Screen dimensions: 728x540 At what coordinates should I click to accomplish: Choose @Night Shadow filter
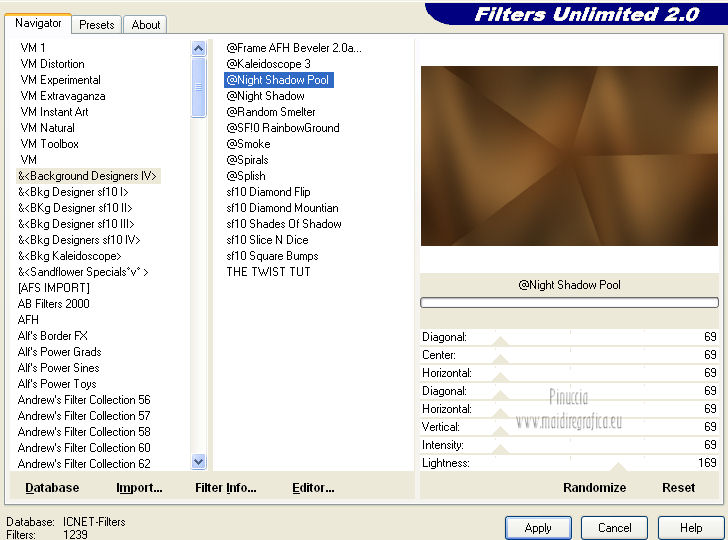pyautogui.click(x=266, y=96)
